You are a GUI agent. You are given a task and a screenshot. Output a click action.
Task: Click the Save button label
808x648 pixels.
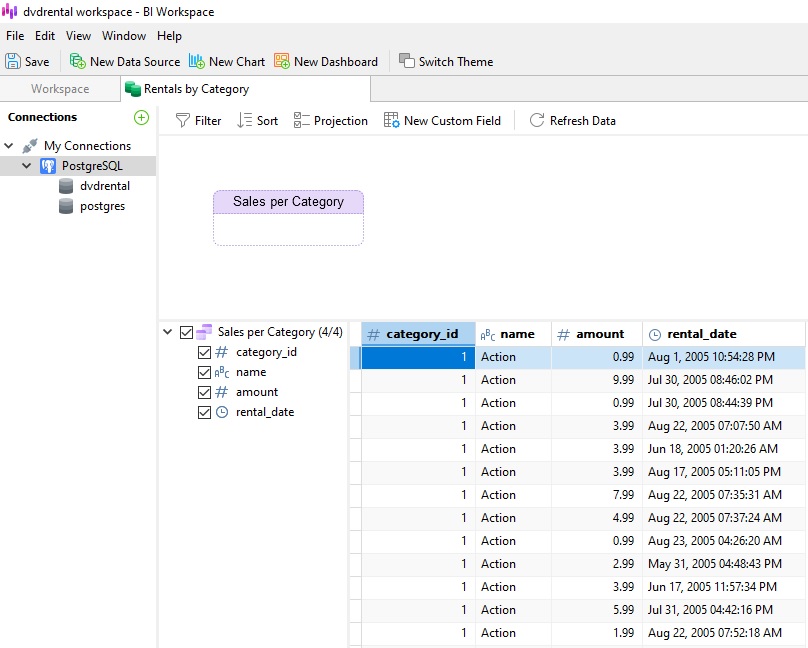click(x=37, y=62)
